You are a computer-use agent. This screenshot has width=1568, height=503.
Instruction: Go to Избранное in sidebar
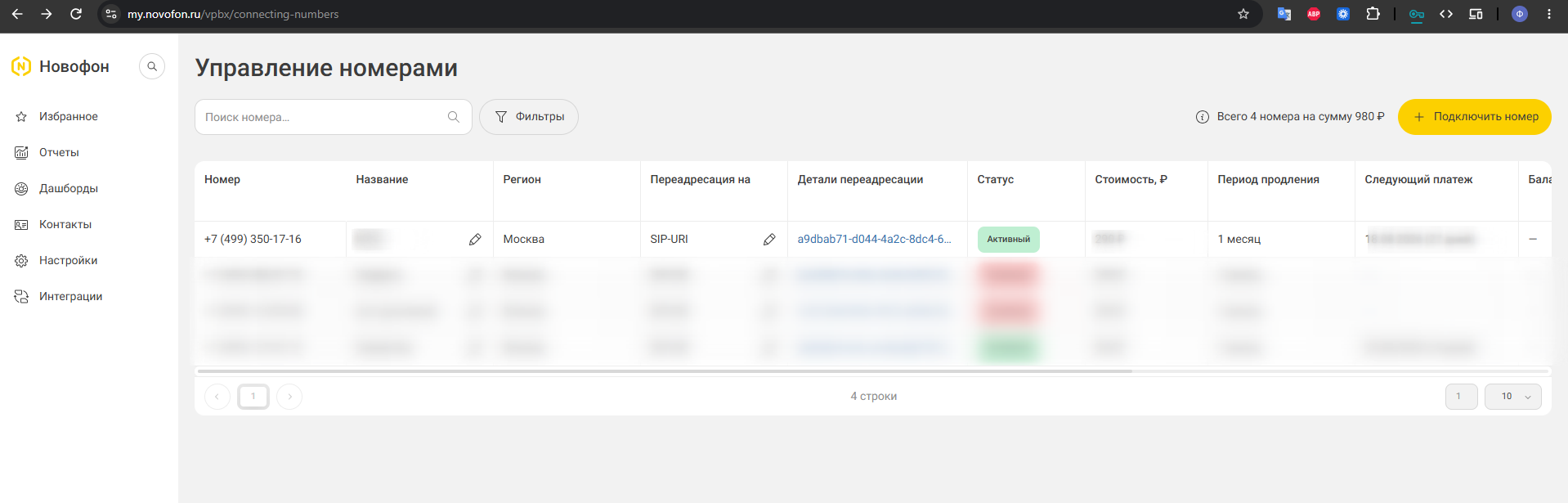click(69, 117)
